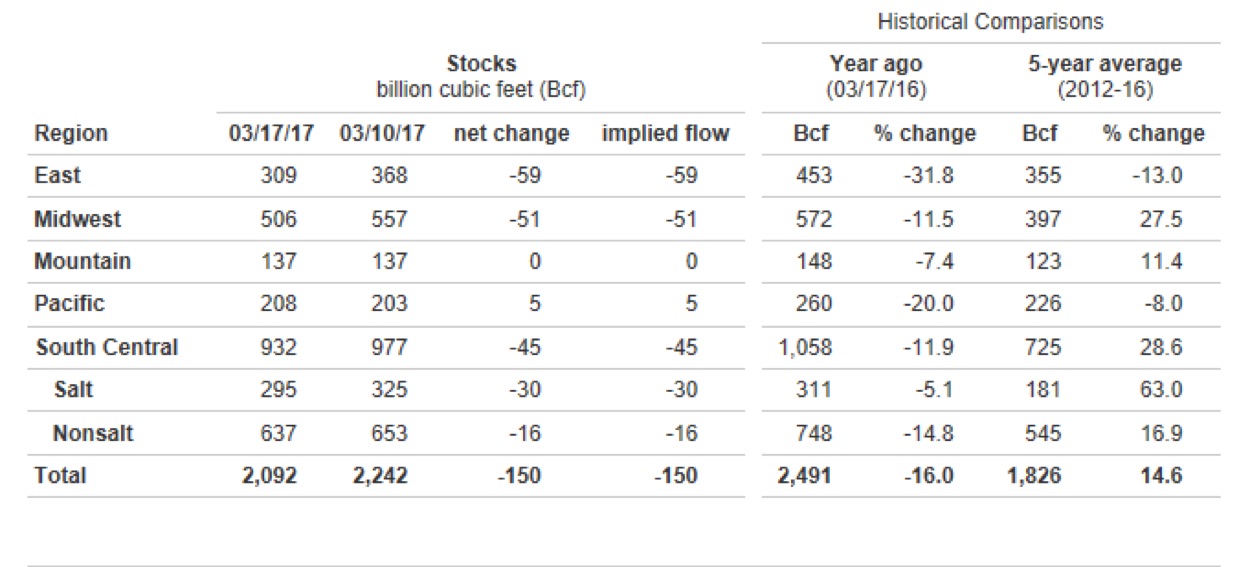Select the Total row label
Screen dimensions: 1239x567
point(60,476)
